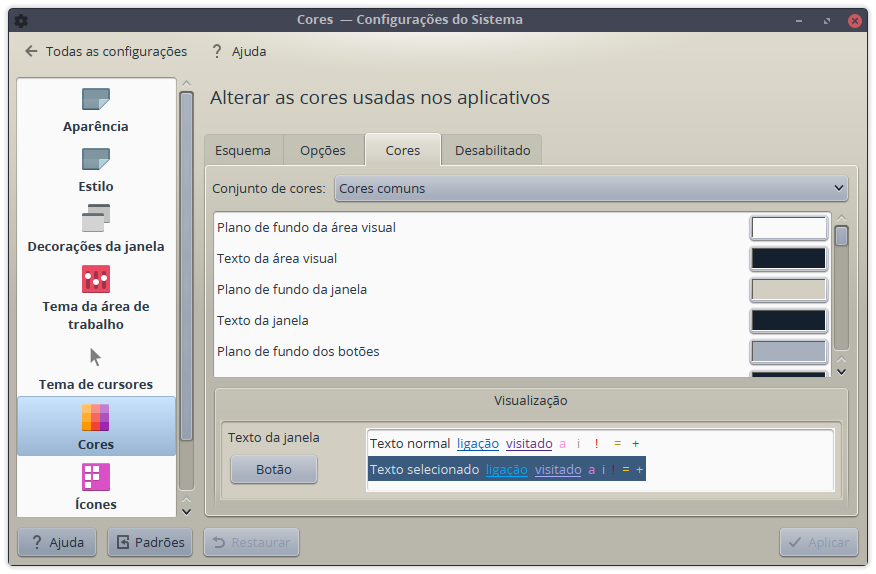The width and height of the screenshot is (876, 574).
Task: Click the Botão preview button
Action: pos(274,469)
